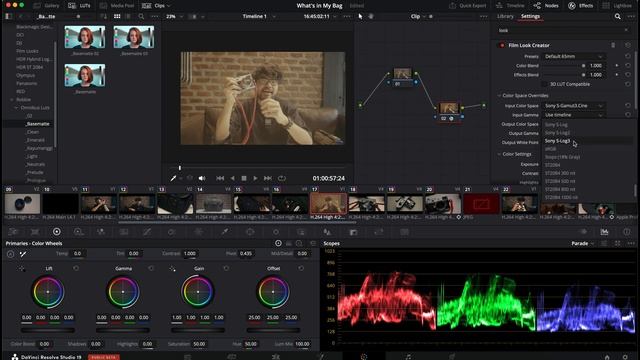640x360 pixels.
Task: Reset the Lift wheel
Action: coord(76,269)
